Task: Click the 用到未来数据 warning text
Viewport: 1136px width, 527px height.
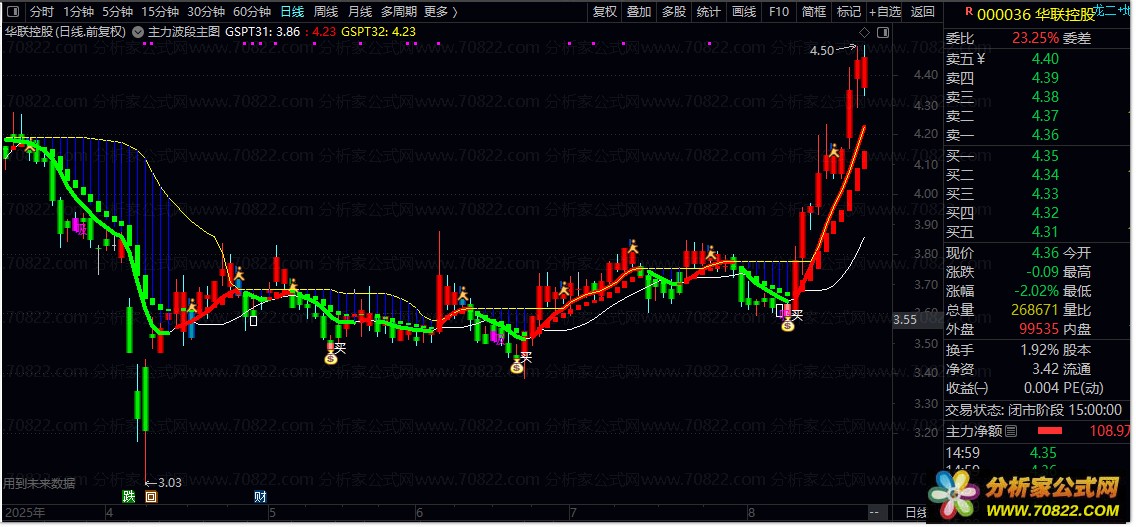Action: 39,483
